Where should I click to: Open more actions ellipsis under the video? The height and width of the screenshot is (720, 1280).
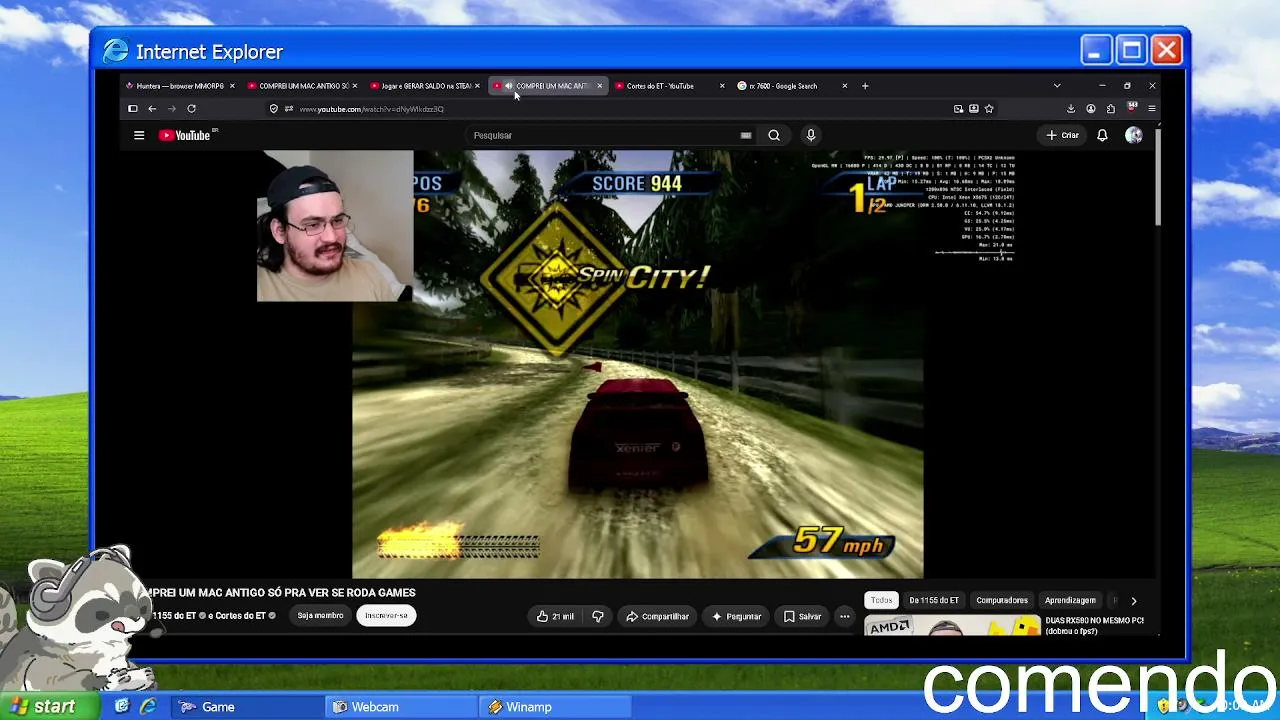(x=845, y=616)
